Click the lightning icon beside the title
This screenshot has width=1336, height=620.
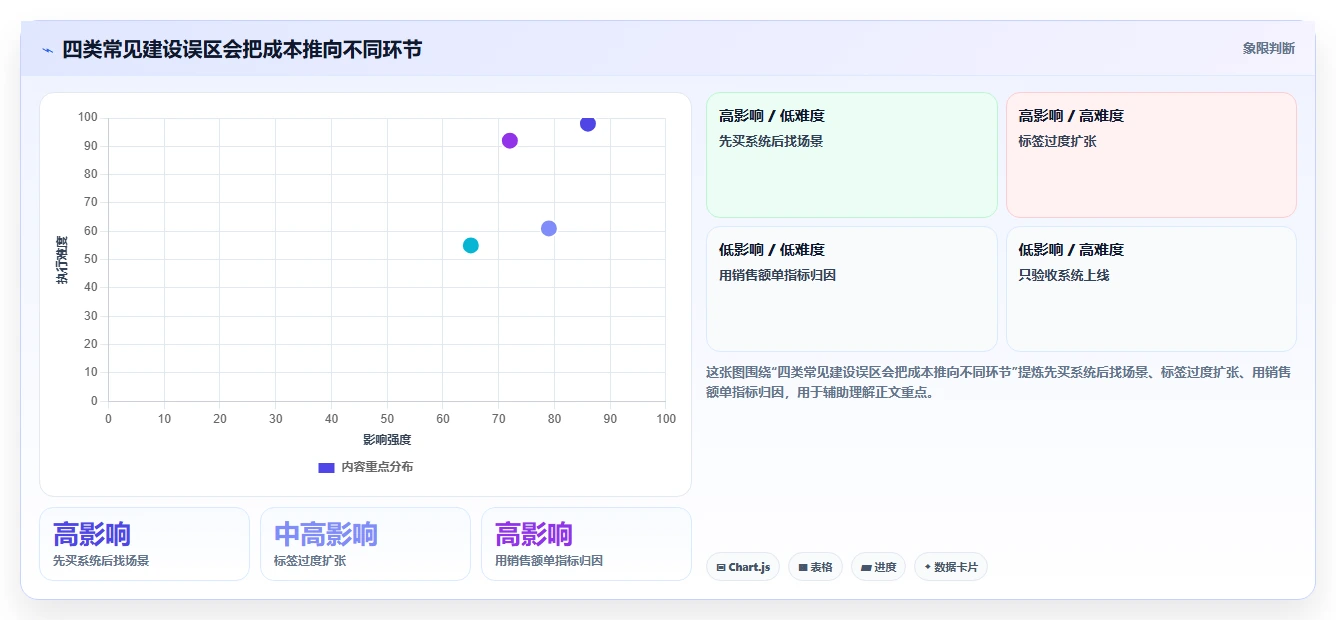click(48, 50)
